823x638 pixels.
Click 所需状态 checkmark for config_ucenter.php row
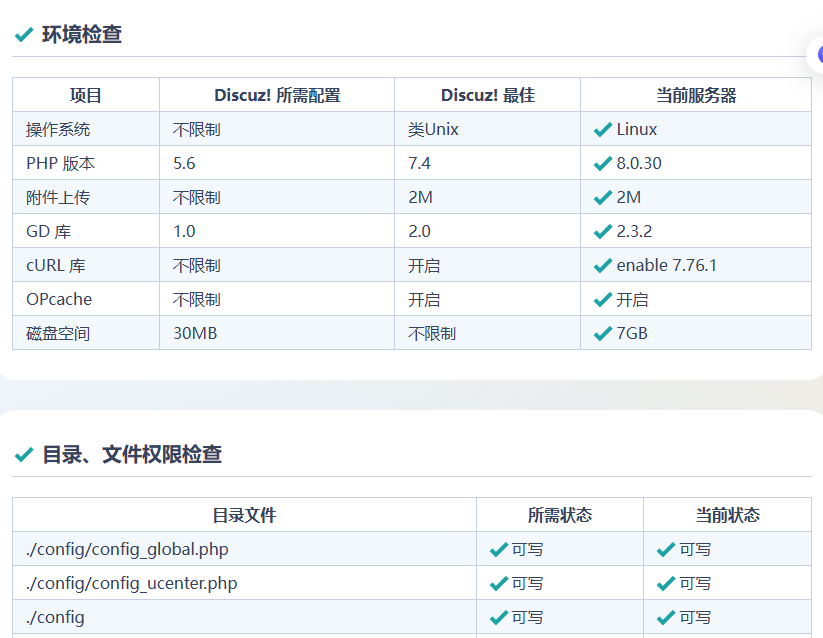pyautogui.click(x=499, y=583)
